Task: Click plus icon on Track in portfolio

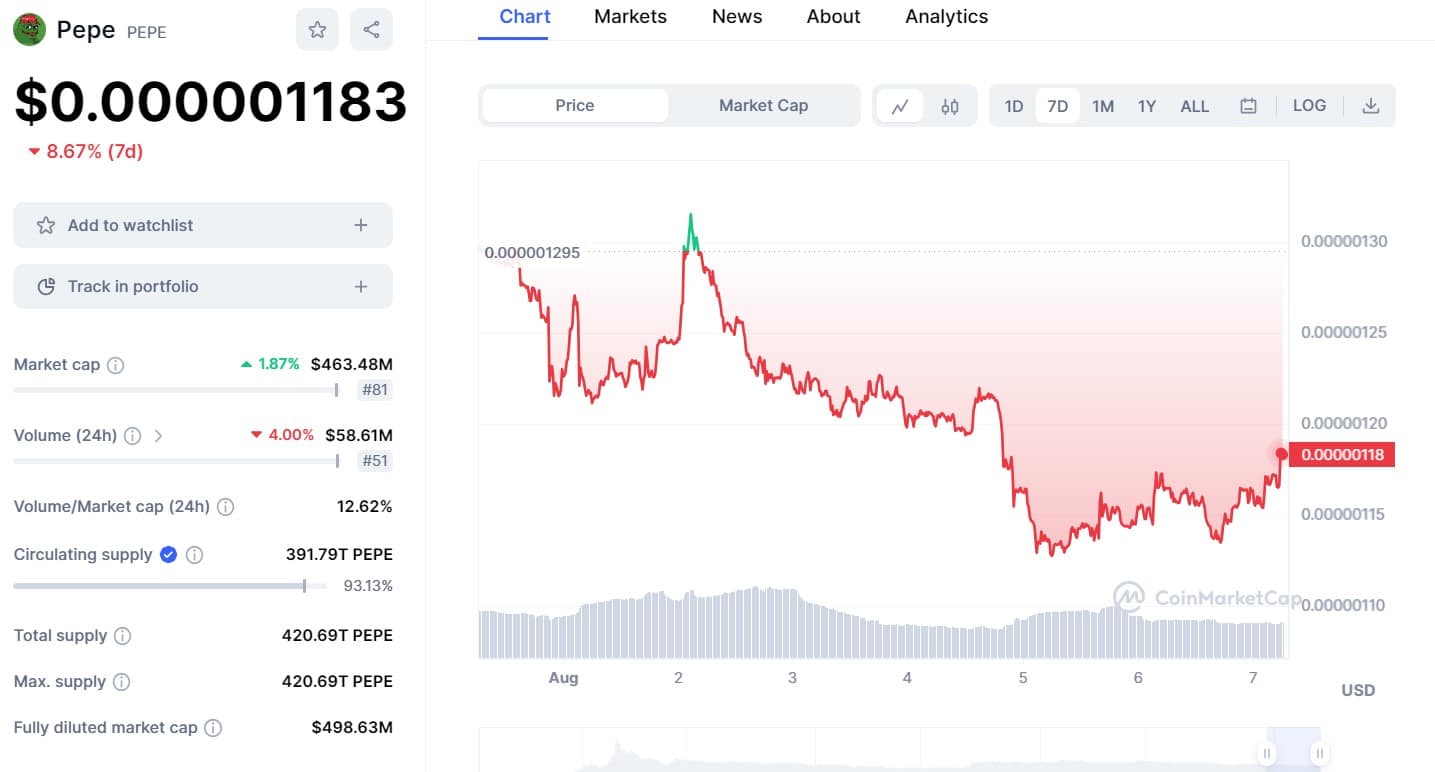Action: 361,287
